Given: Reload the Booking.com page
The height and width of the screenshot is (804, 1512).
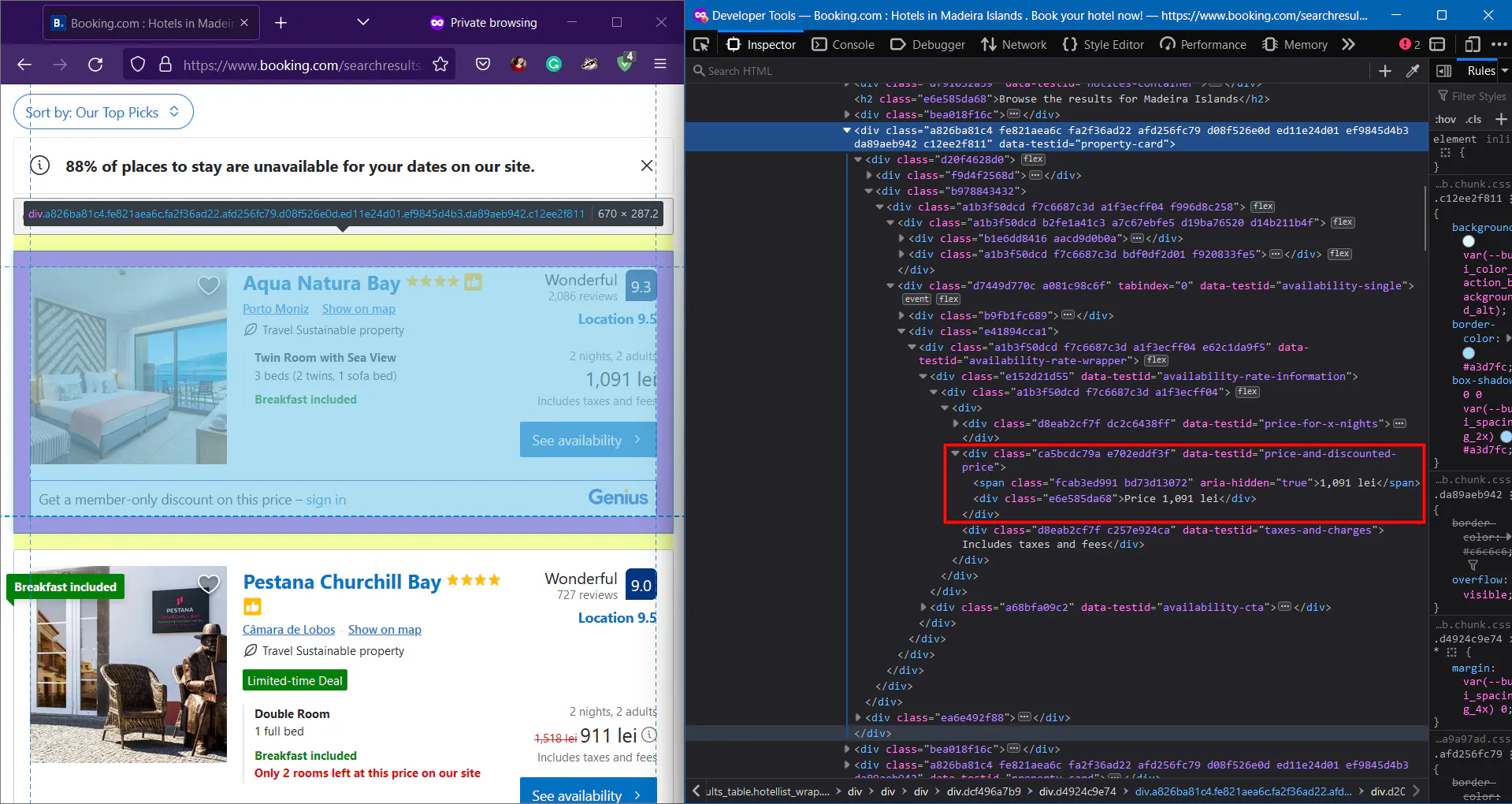Looking at the screenshot, I should (x=95, y=65).
